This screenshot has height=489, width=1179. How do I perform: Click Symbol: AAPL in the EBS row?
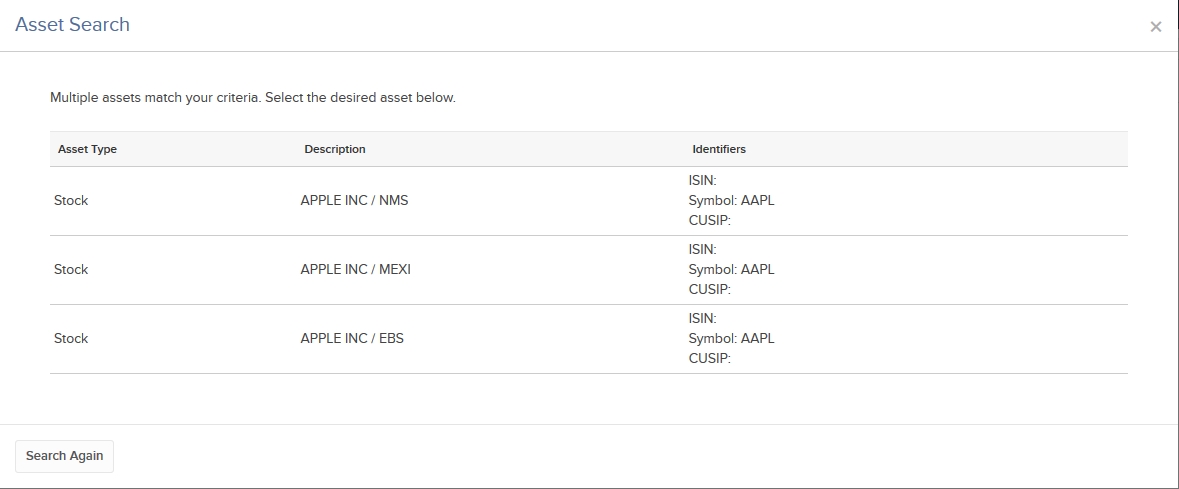(731, 338)
